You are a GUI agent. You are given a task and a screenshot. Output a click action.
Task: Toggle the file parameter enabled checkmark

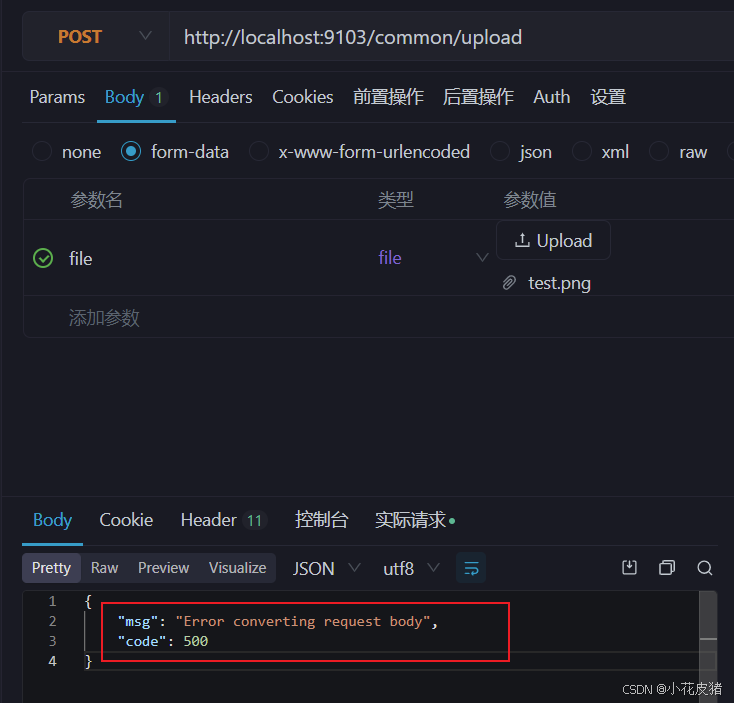pyautogui.click(x=43, y=258)
